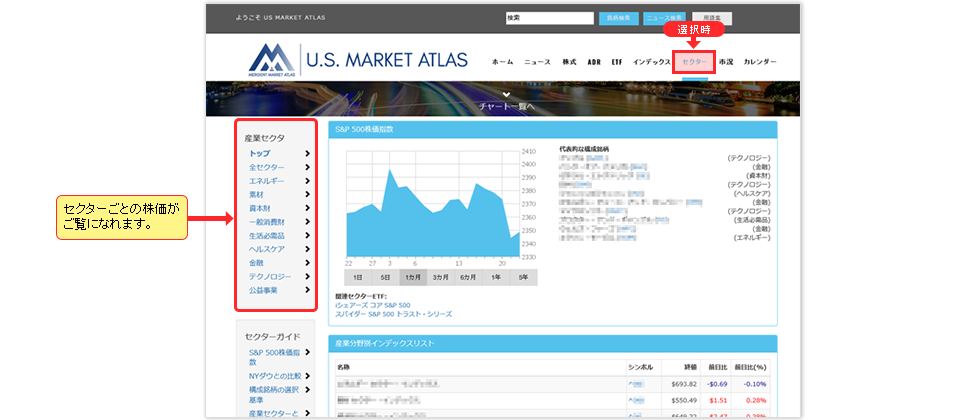This screenshot has width=973, height=420.
Task: Select the セクター menu item
Action: tap(694, 62)
